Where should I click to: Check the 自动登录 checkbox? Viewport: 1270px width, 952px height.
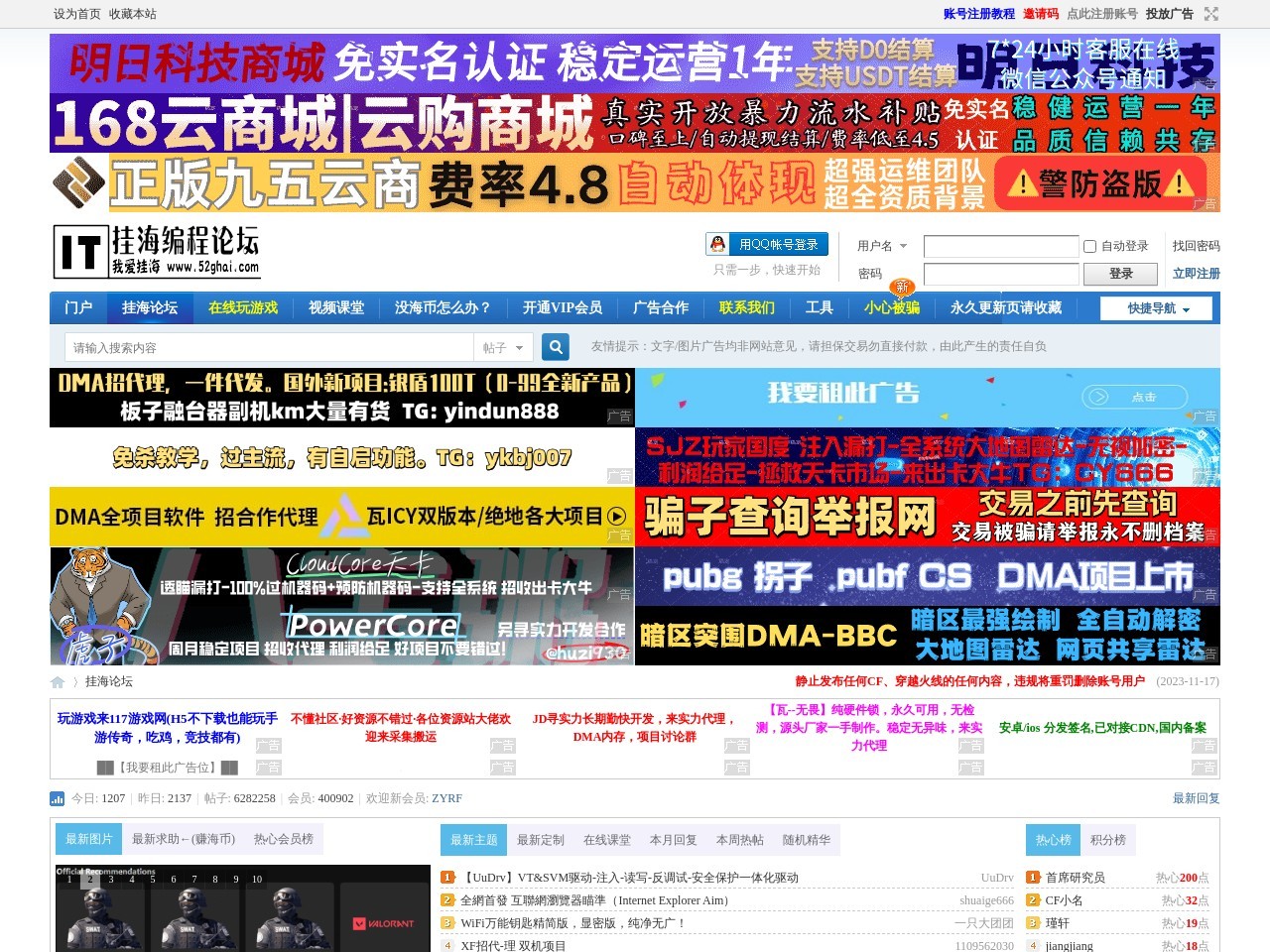pos(1090,246)
